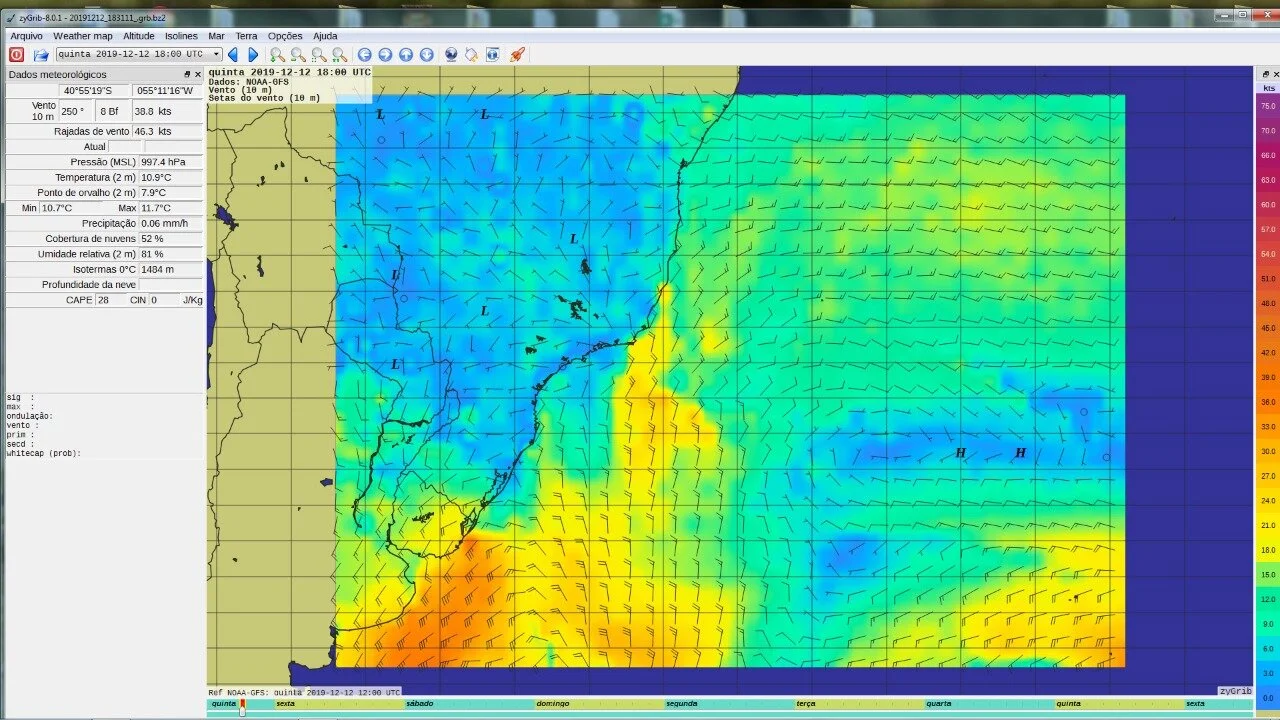Select the zoom-in magnifier tool
This screenshot has width=1280, height=720.
tap(276, 54)
